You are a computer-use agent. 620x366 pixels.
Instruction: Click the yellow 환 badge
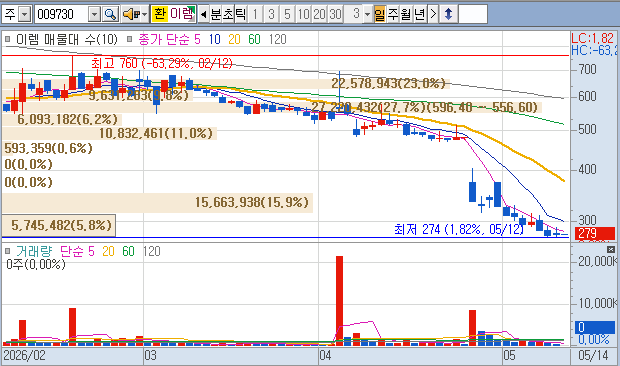pos(159,14)
